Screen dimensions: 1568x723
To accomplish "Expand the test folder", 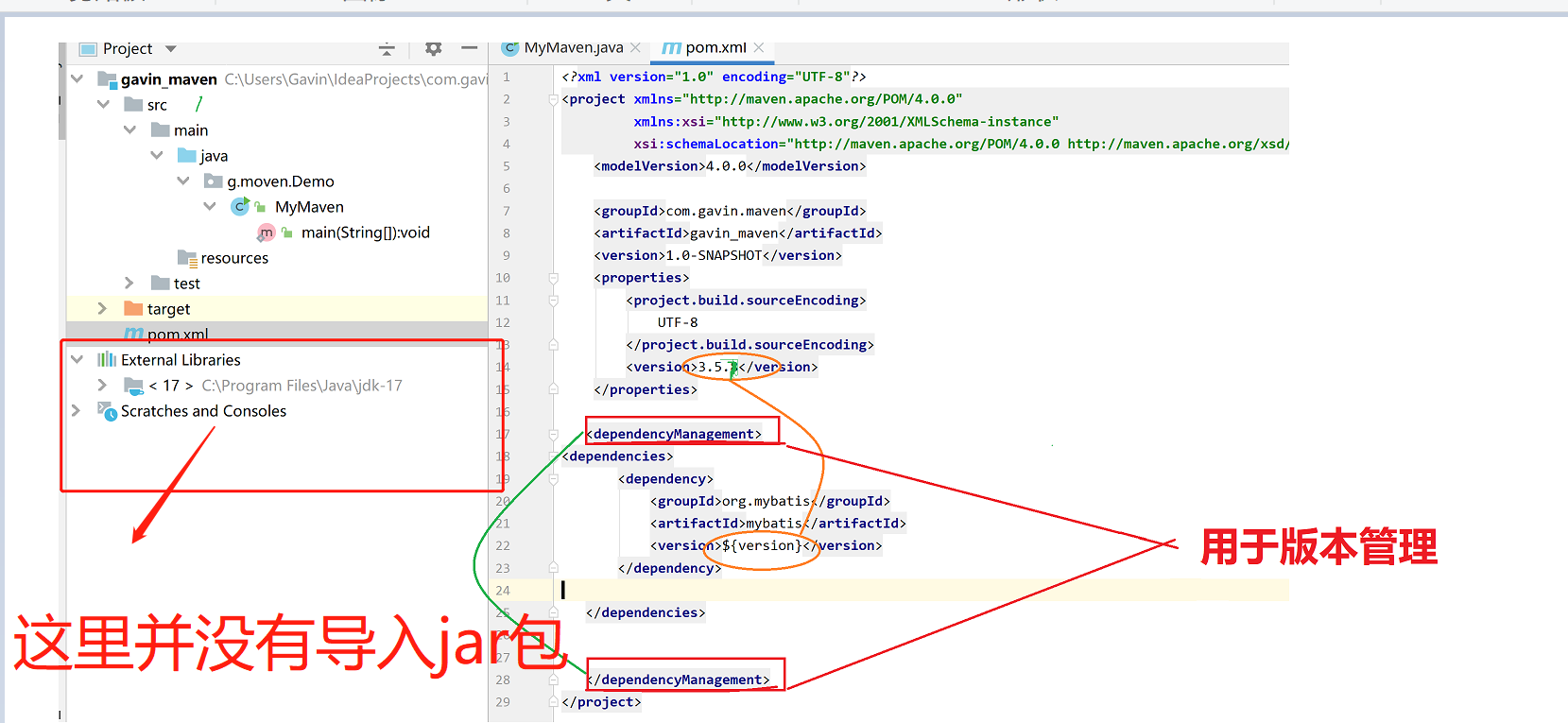I will (129, 283).
